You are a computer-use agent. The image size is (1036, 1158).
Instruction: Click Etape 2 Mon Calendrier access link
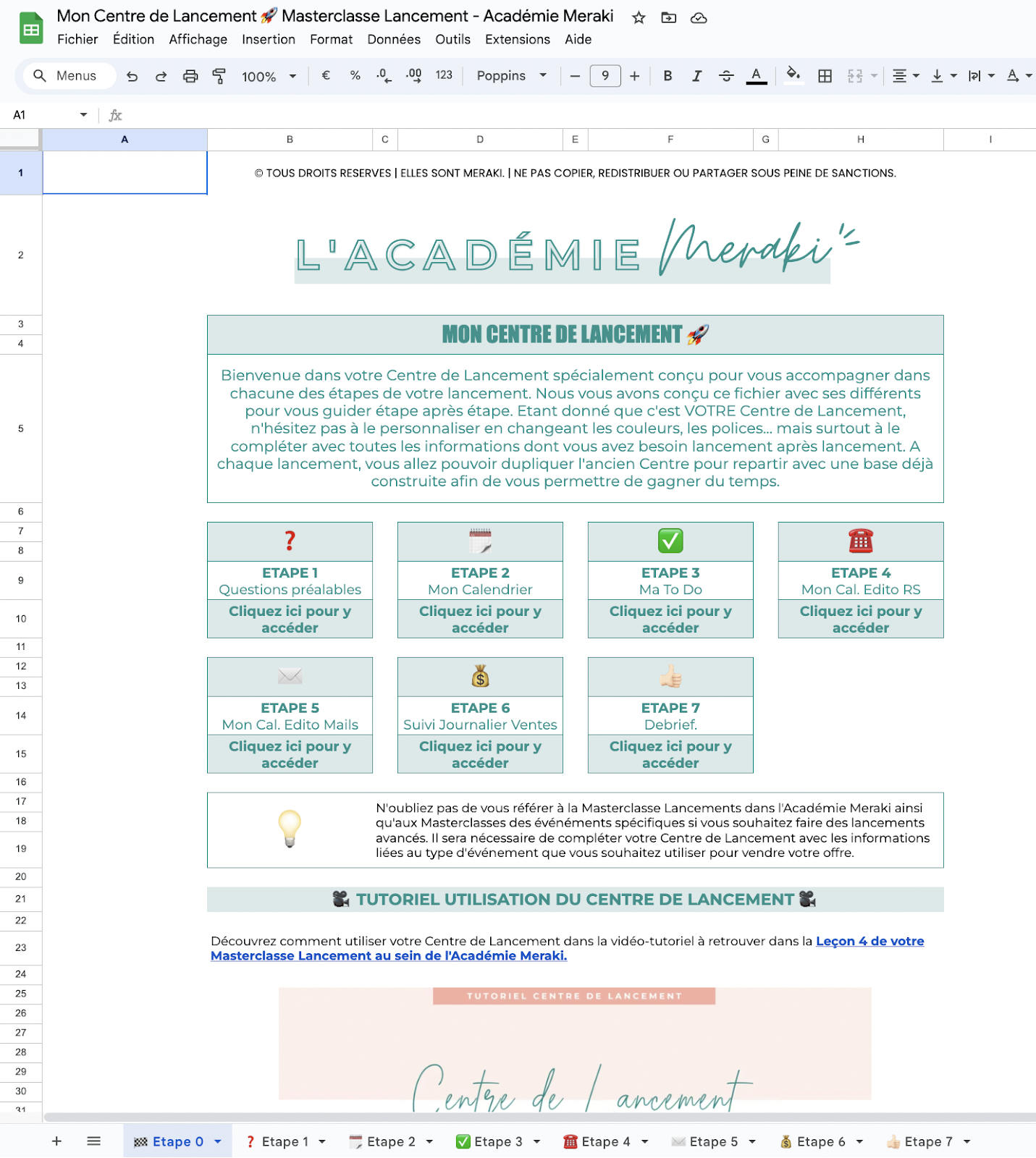480,619
